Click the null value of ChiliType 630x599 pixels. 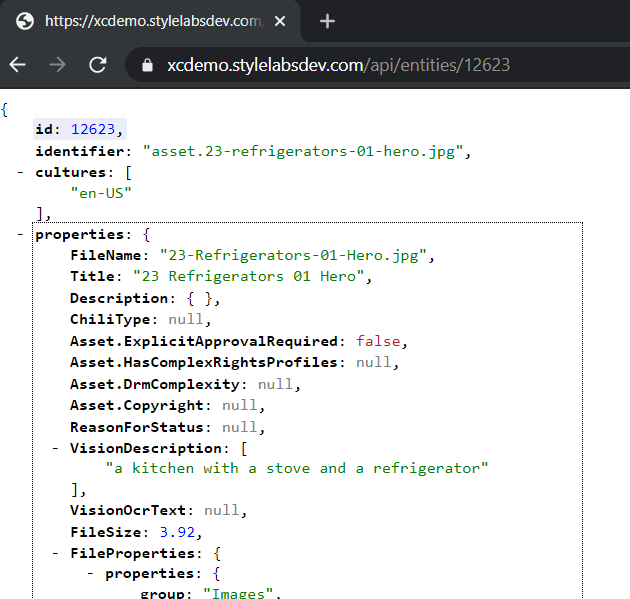(x=186, y=319)
